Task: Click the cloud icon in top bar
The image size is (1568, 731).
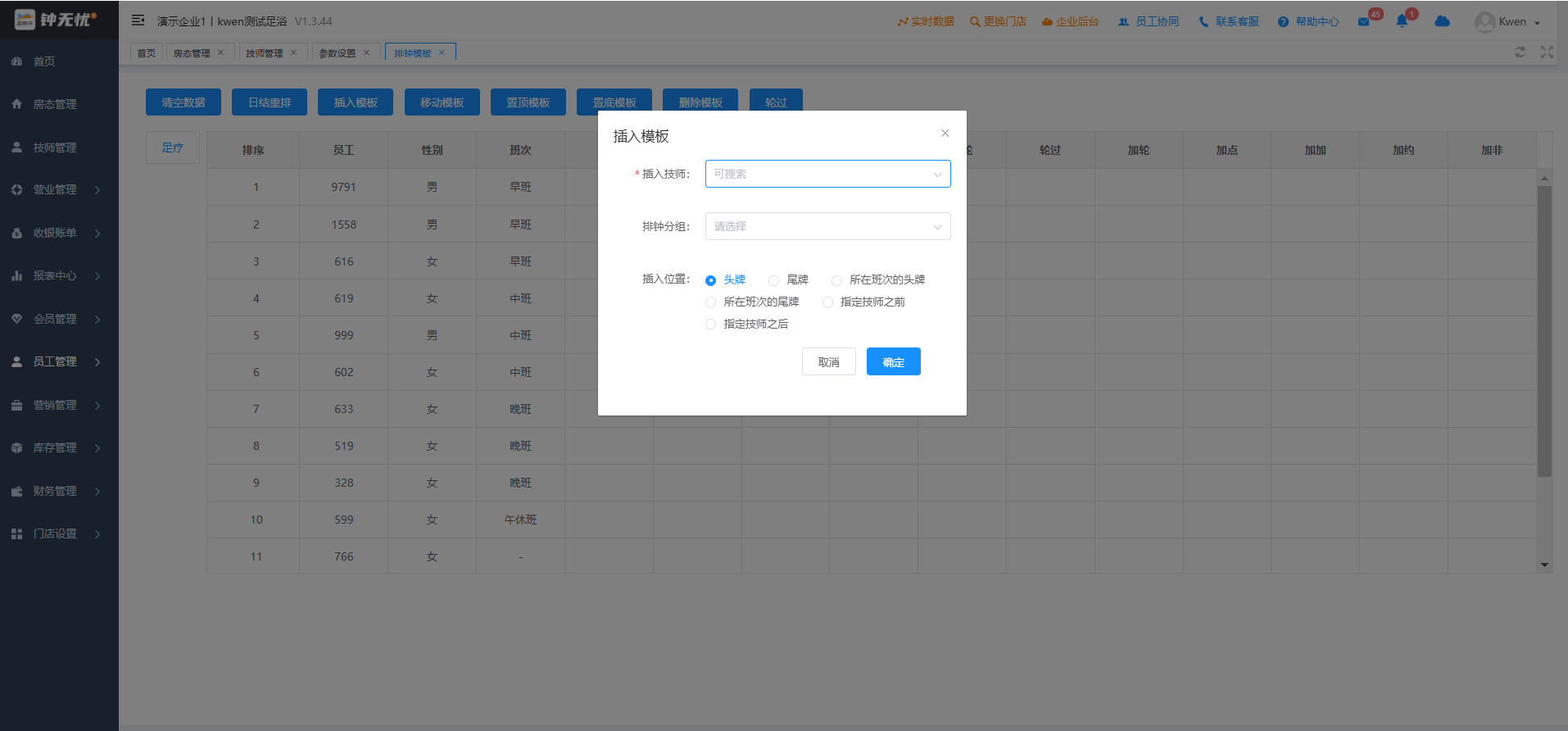Action: tap(1443, 21)
